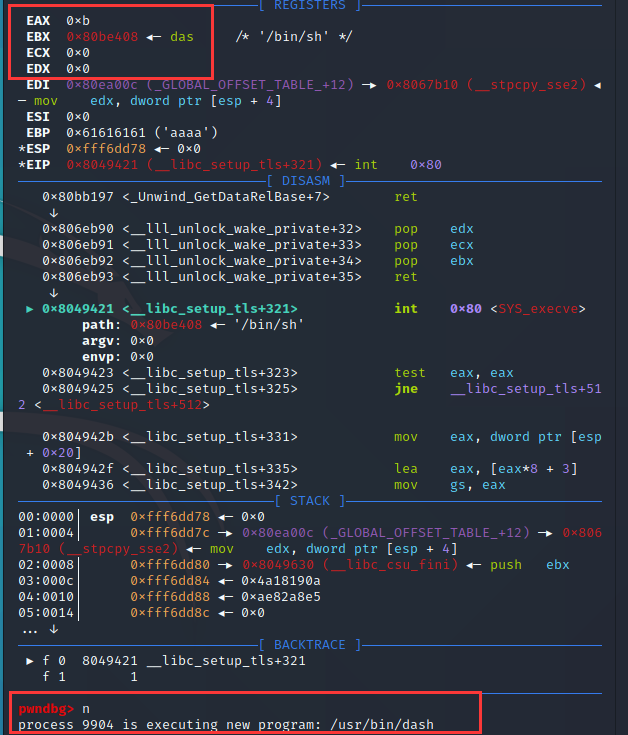This screenshot has height=735, width=628.
Task: Click the DISASM section header
Action: pos(306,181)
